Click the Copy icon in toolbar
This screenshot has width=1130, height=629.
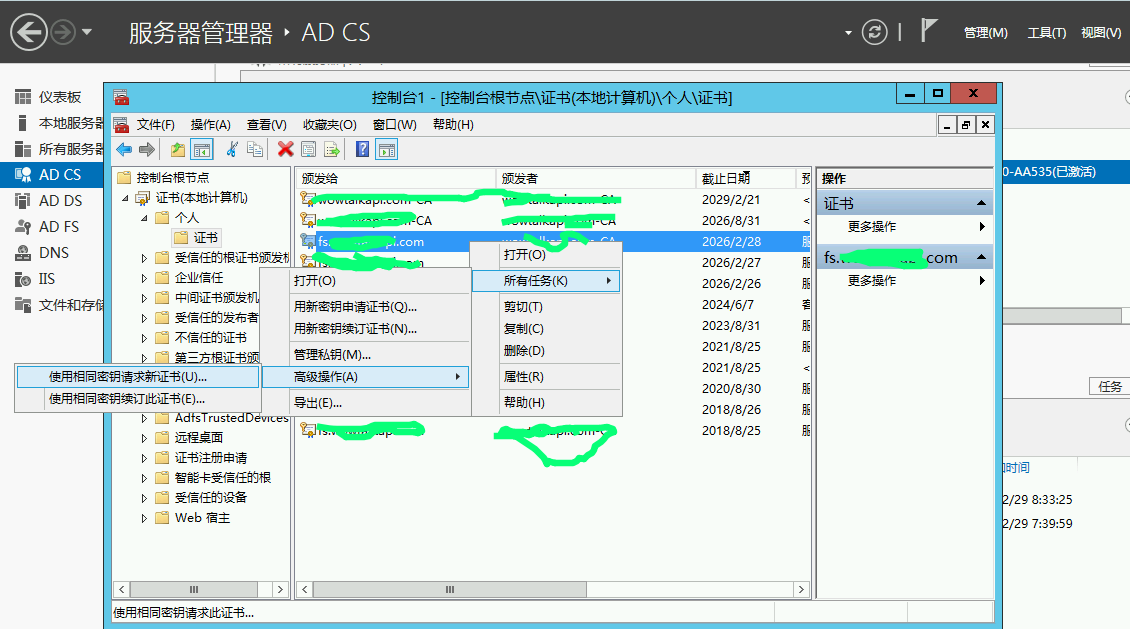point(254,149)
